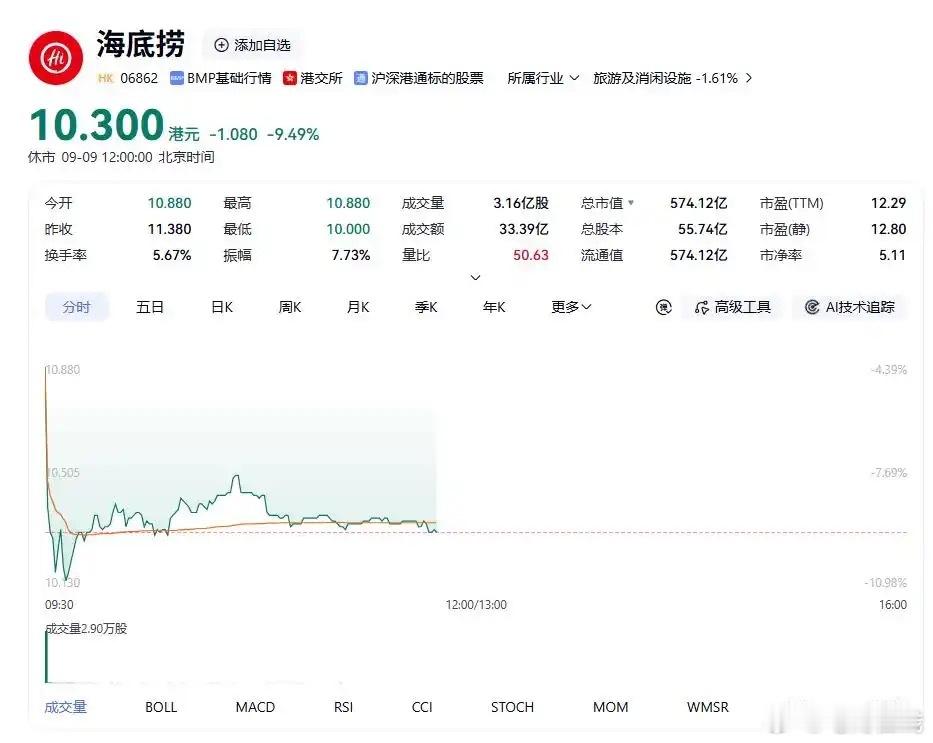Click the 市盈(TTM) value 12.29

888,203
